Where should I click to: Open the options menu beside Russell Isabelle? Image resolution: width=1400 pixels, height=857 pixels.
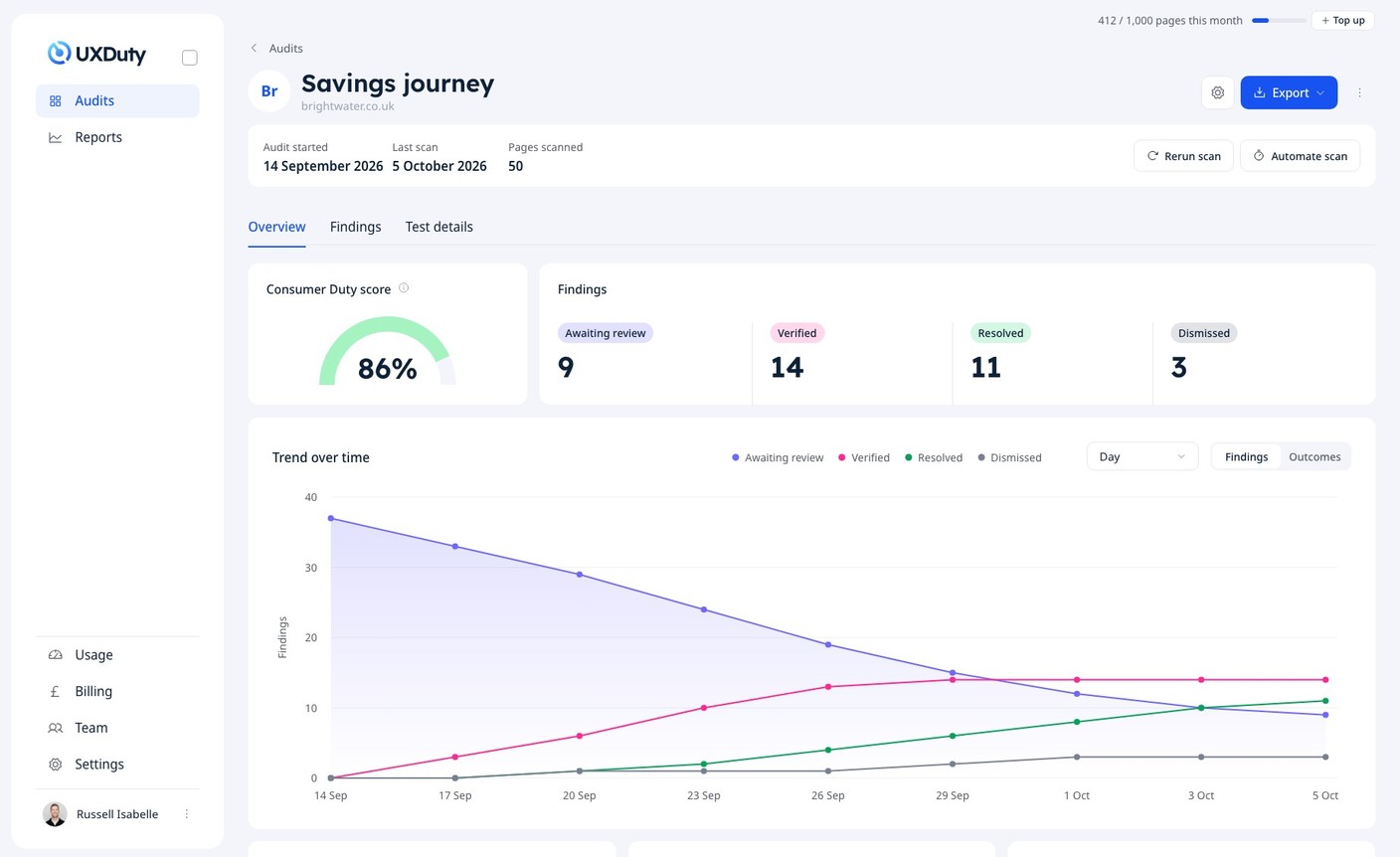(187, 814)
